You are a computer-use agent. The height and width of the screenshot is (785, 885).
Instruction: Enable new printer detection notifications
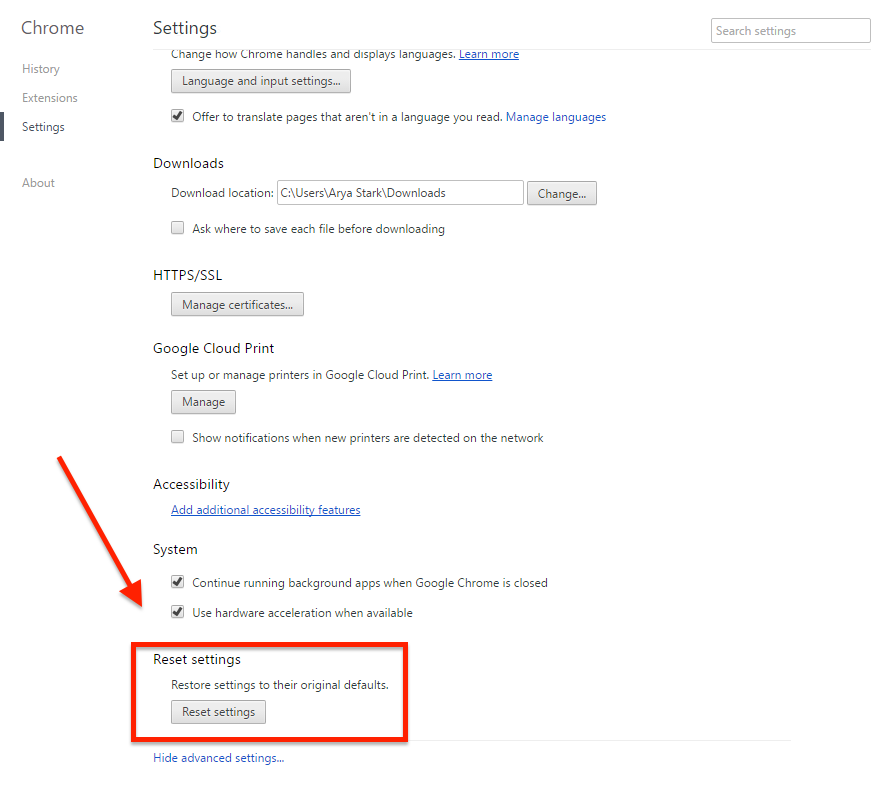click(x=177, y=437)
